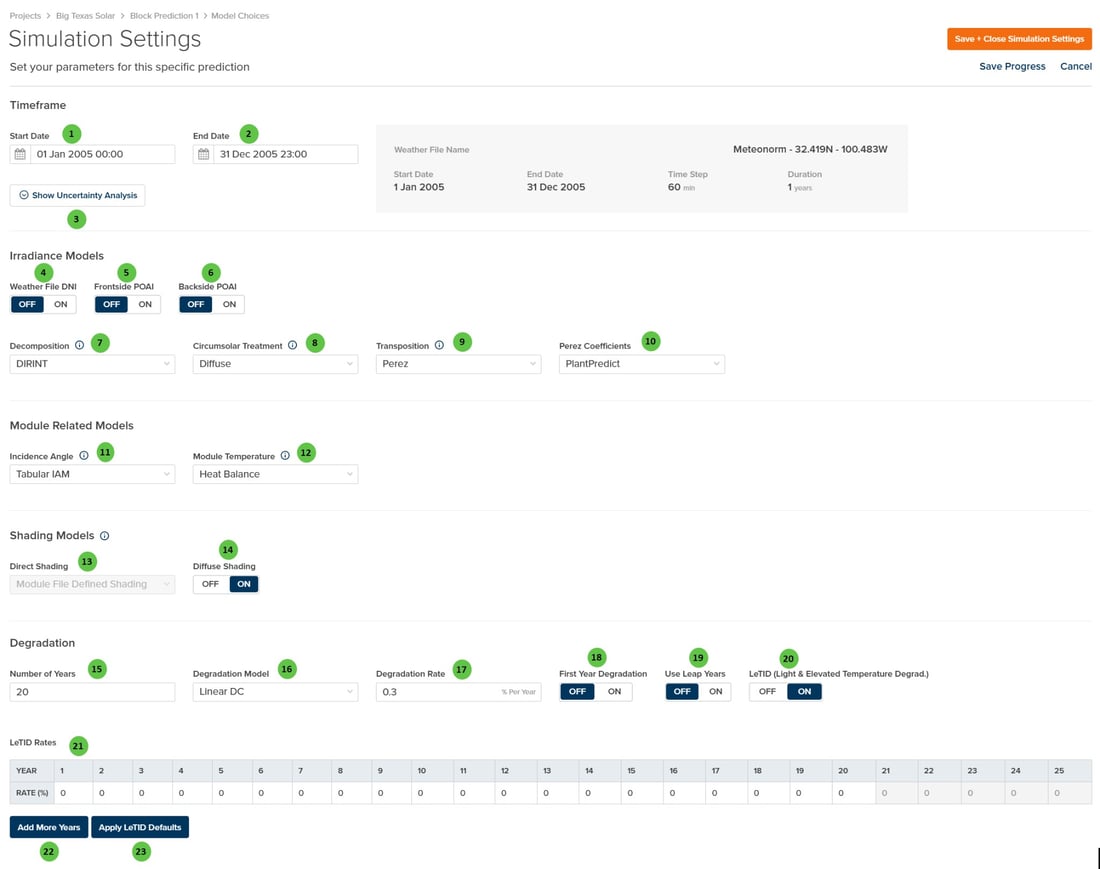The height and width of the screenshot is (869, 1100).
Task: Click LeTID rate cell for year 5
Action: pos(232,793)
